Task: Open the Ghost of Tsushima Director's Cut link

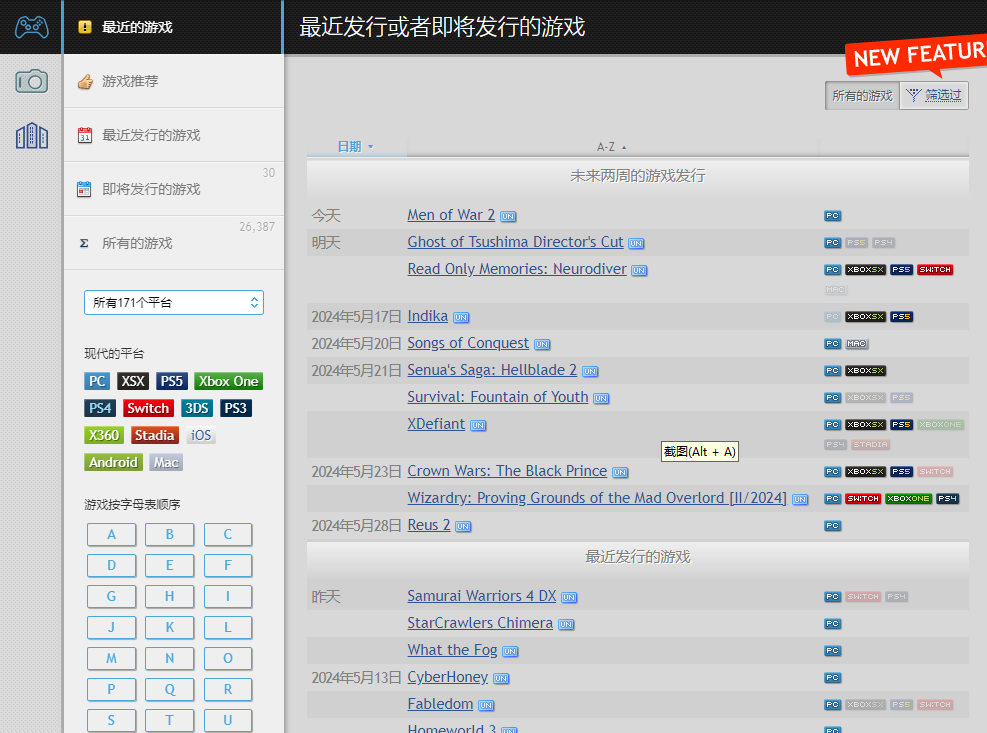Action: tap(515, 242)
